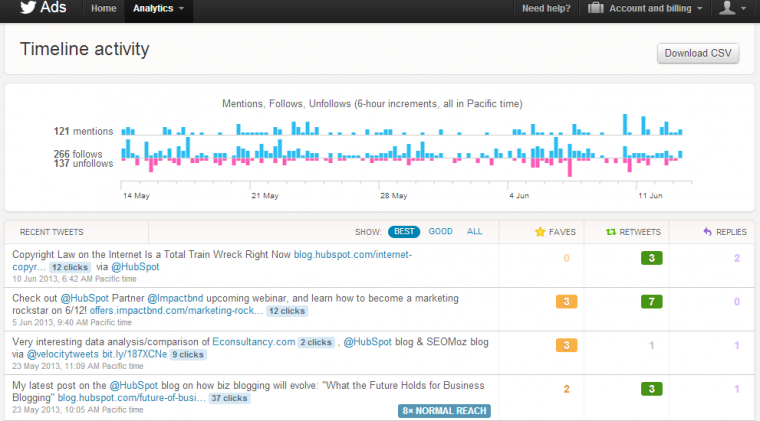The width and height of the screenshot is (760, 421).
Task: Open @HubSpot link in Copyright Law tweet
Action: 135,267
